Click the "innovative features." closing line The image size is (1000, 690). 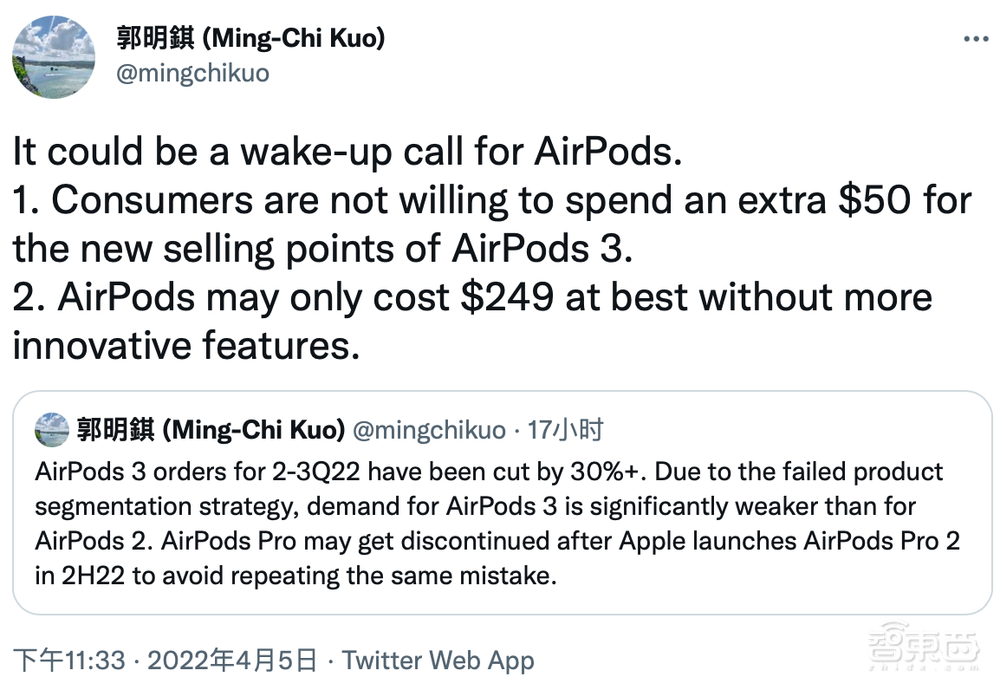tap(185, 345)
